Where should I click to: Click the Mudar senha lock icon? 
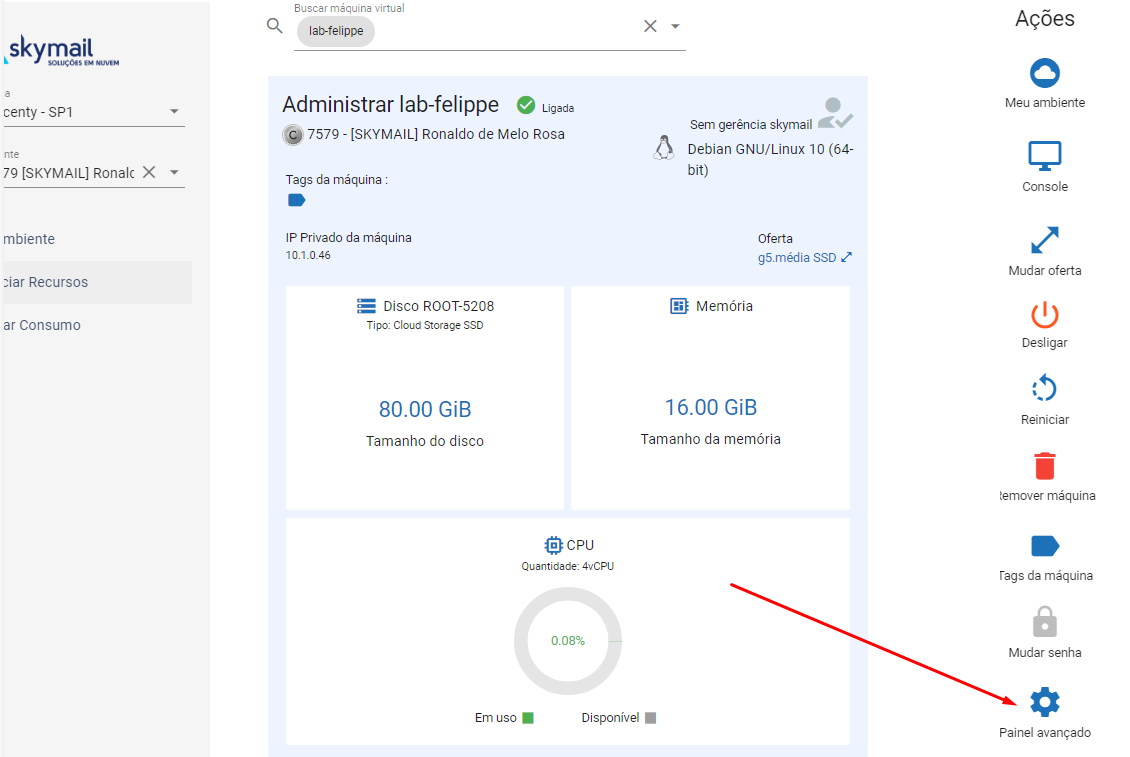[x=1044, y=621]
